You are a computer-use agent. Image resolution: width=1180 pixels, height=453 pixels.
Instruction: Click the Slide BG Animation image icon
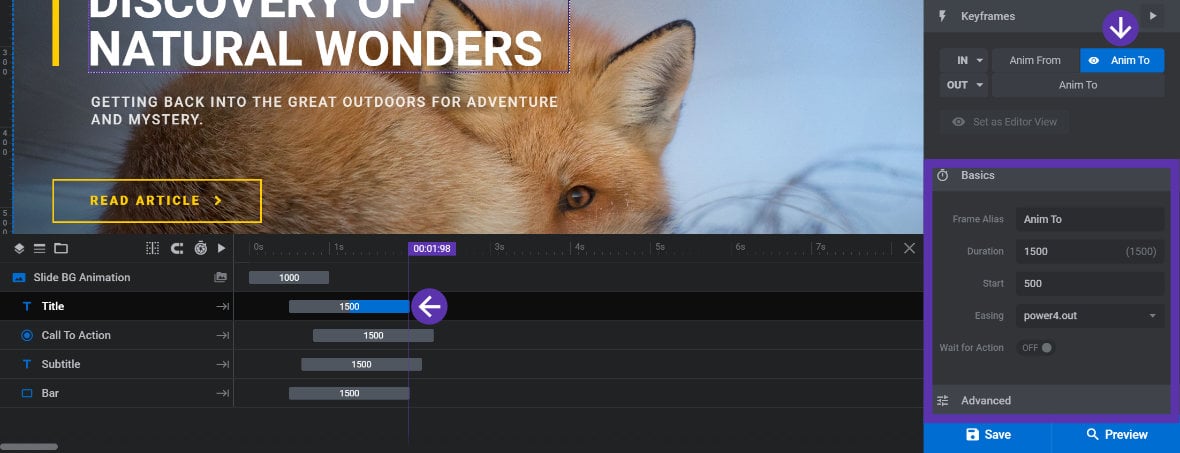tap(20, 278)
